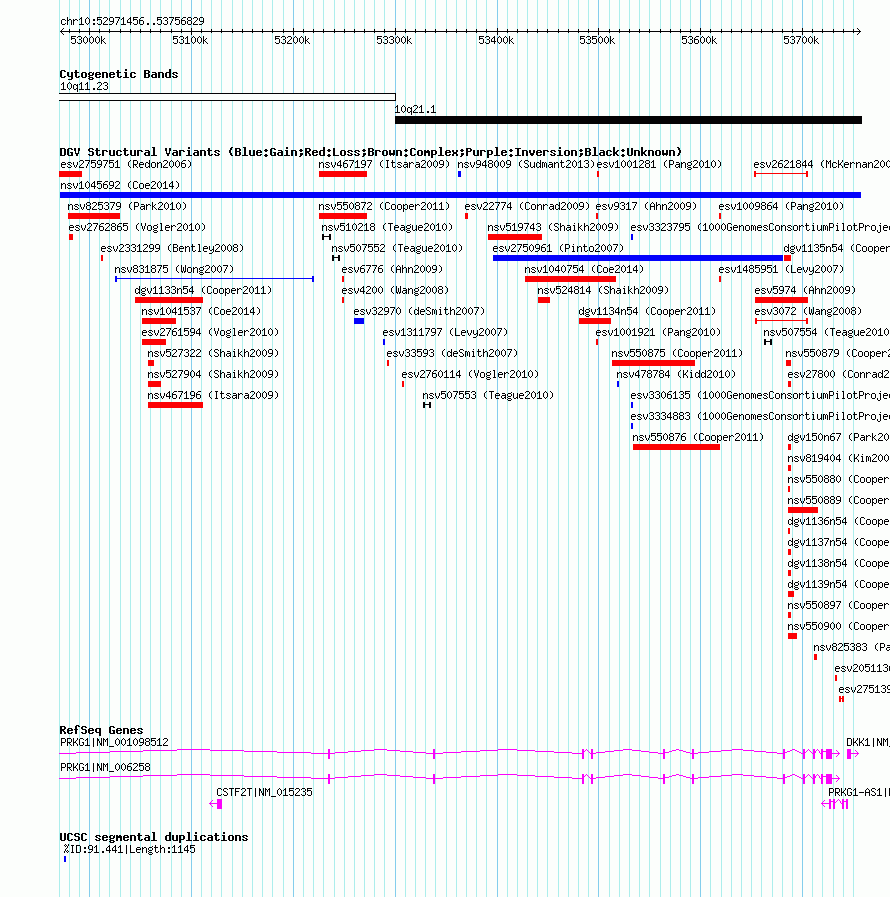
Task: Click the esv2762865 (Vogler2010) label
Action: click(x=137, y=227)
